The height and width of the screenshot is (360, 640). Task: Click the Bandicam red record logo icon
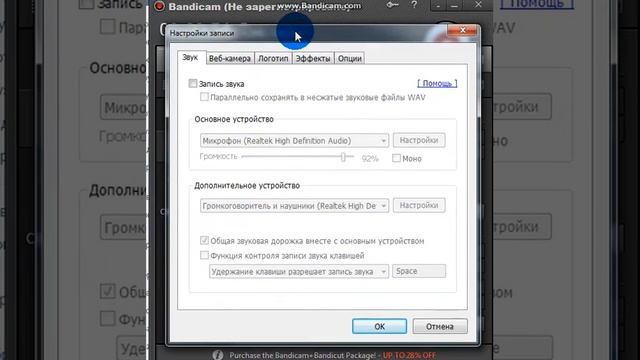click(160, 6)
